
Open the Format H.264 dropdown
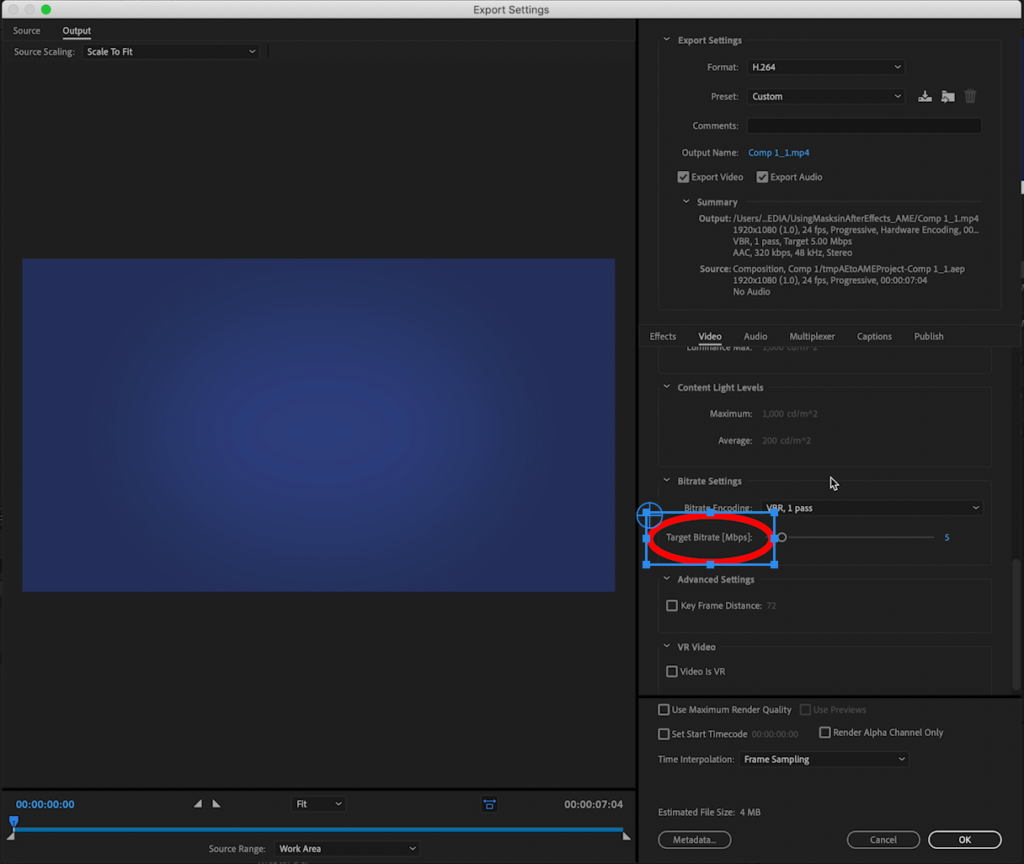[x=825, y=67]
